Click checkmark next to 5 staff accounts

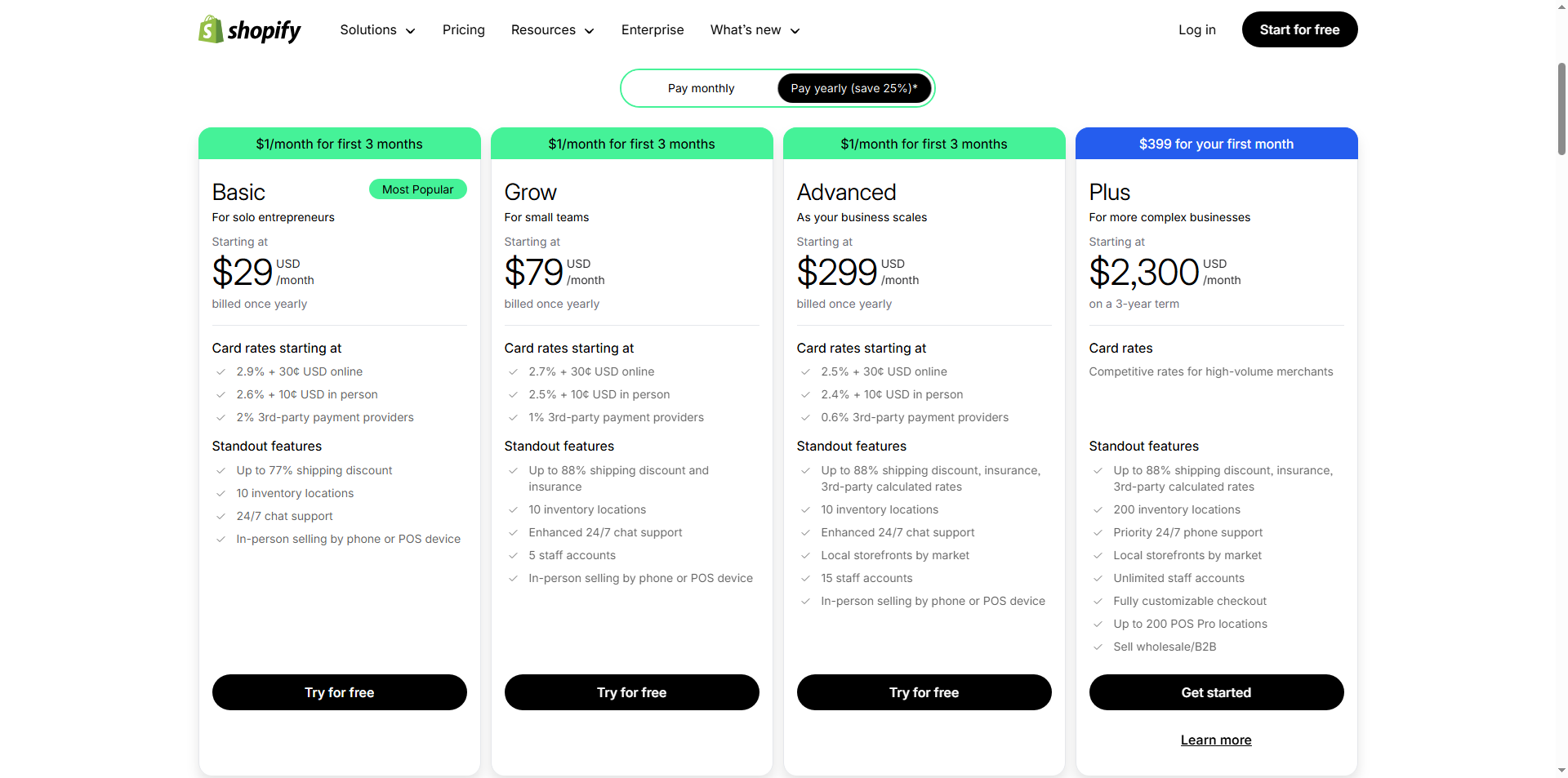513,555
